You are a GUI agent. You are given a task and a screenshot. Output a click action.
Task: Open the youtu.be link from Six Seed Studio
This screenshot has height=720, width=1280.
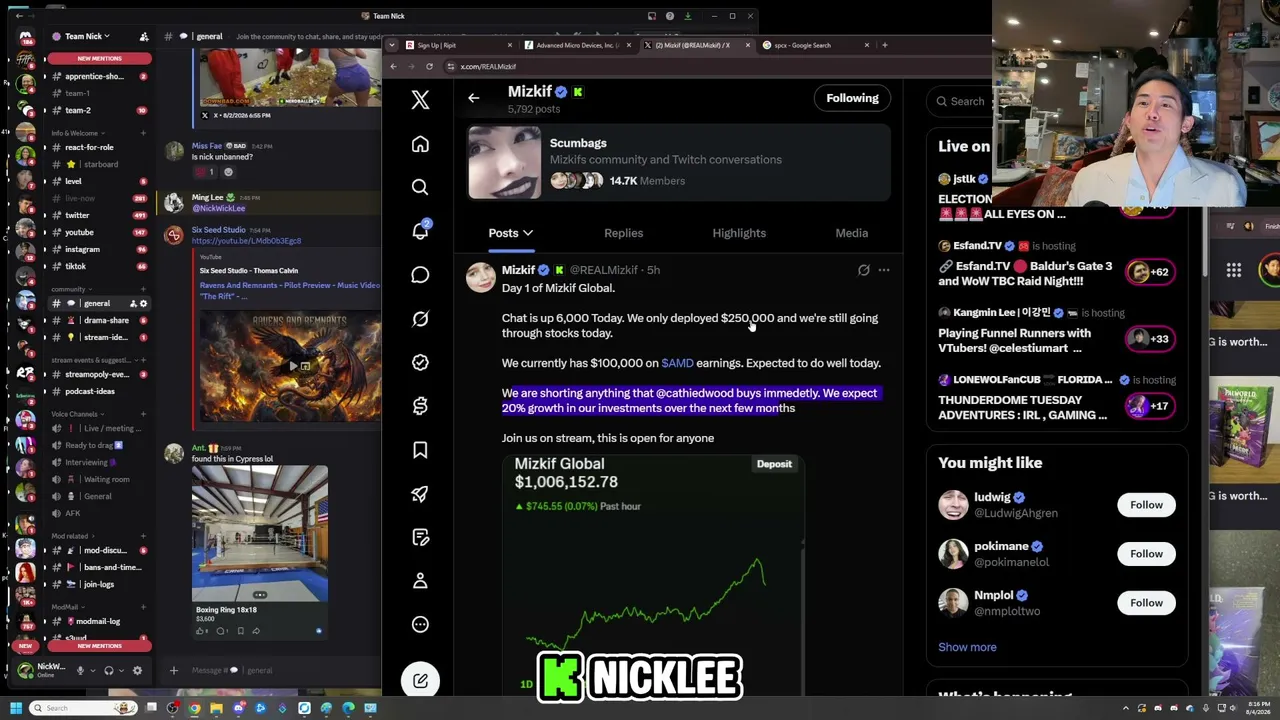pos(246,241)
